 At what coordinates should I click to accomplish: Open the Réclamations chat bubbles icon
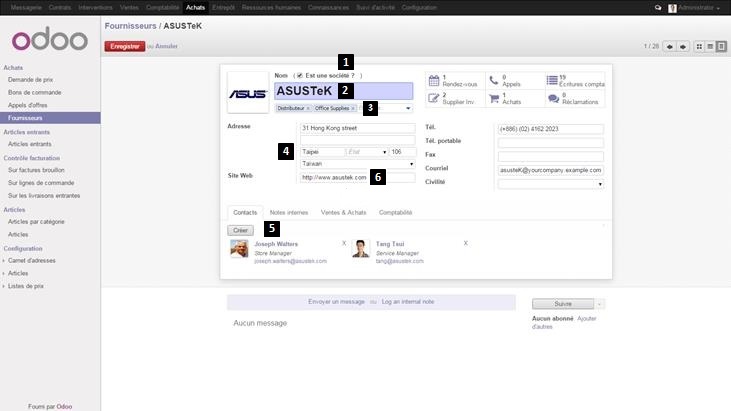[x=553, y=98]
